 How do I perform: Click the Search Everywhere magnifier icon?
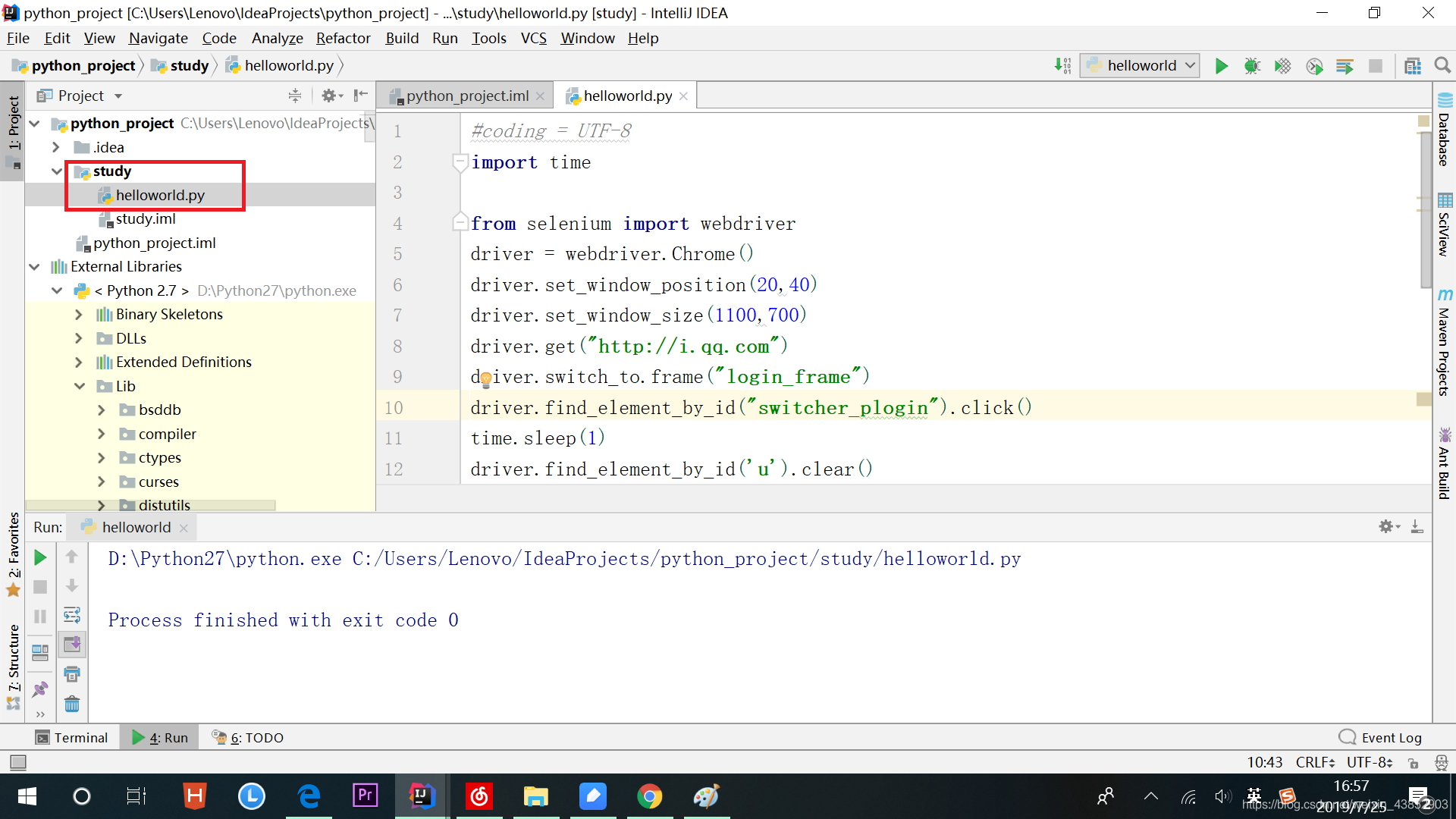[1442, 66]
